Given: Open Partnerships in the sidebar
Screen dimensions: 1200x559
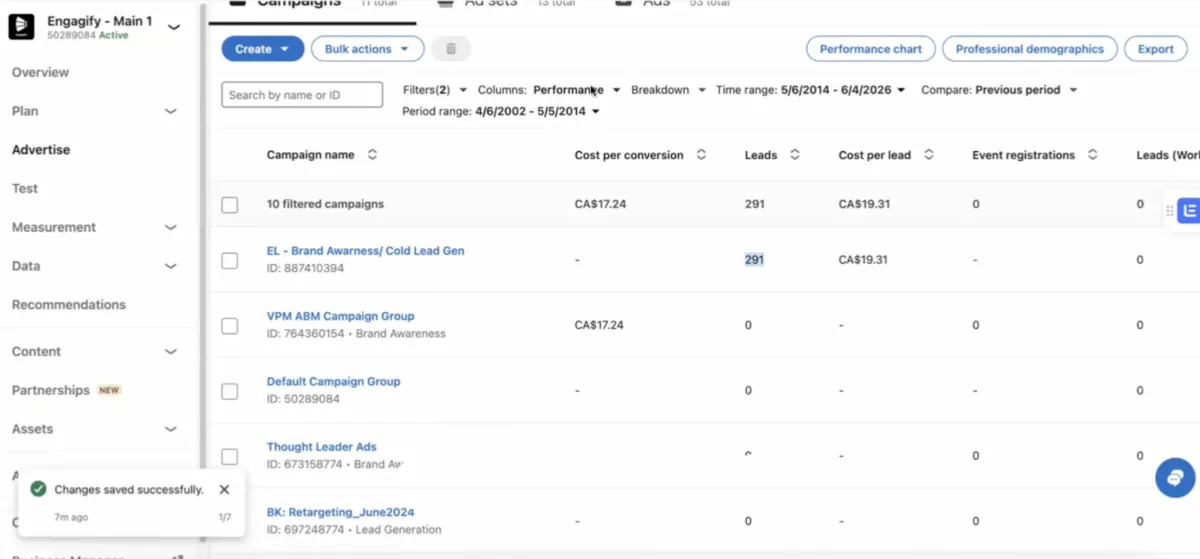Looking at the screenshot, I should click(x=51, y=390).
